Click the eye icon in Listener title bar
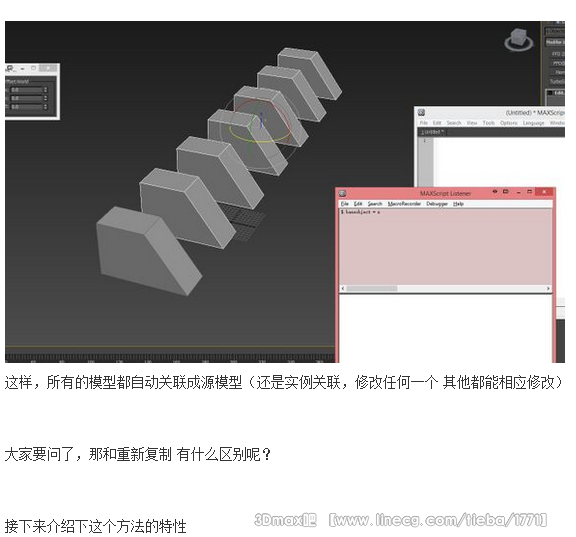The width and height of the screenshot is (576, 537). (x=495, y=192)
